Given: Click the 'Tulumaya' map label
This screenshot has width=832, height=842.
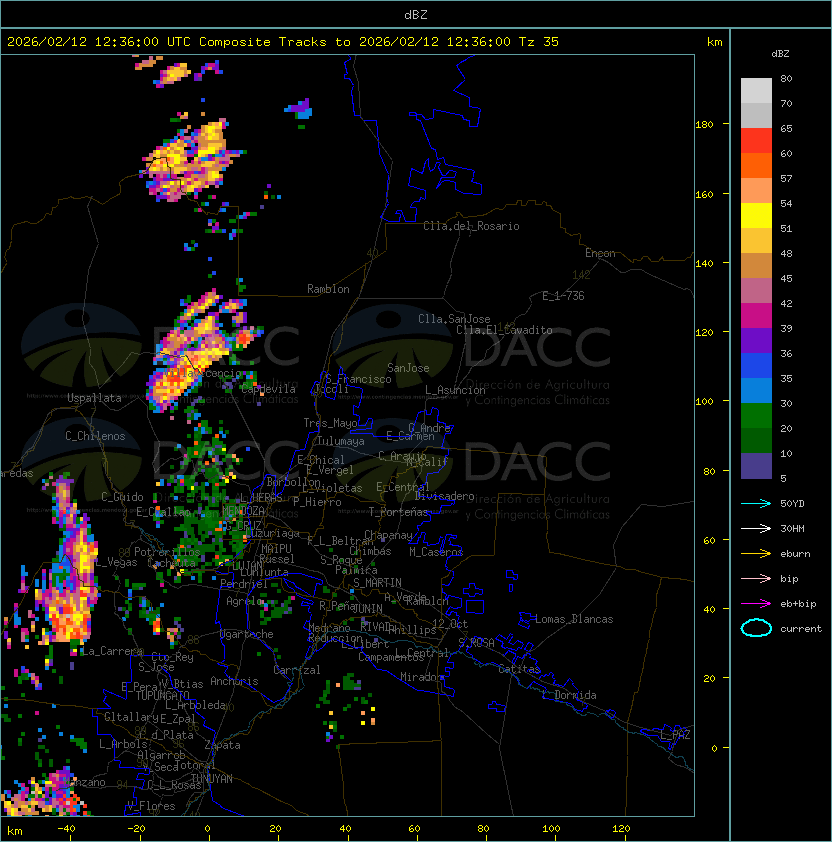Looking at the screenshot, I should point(341,441).
